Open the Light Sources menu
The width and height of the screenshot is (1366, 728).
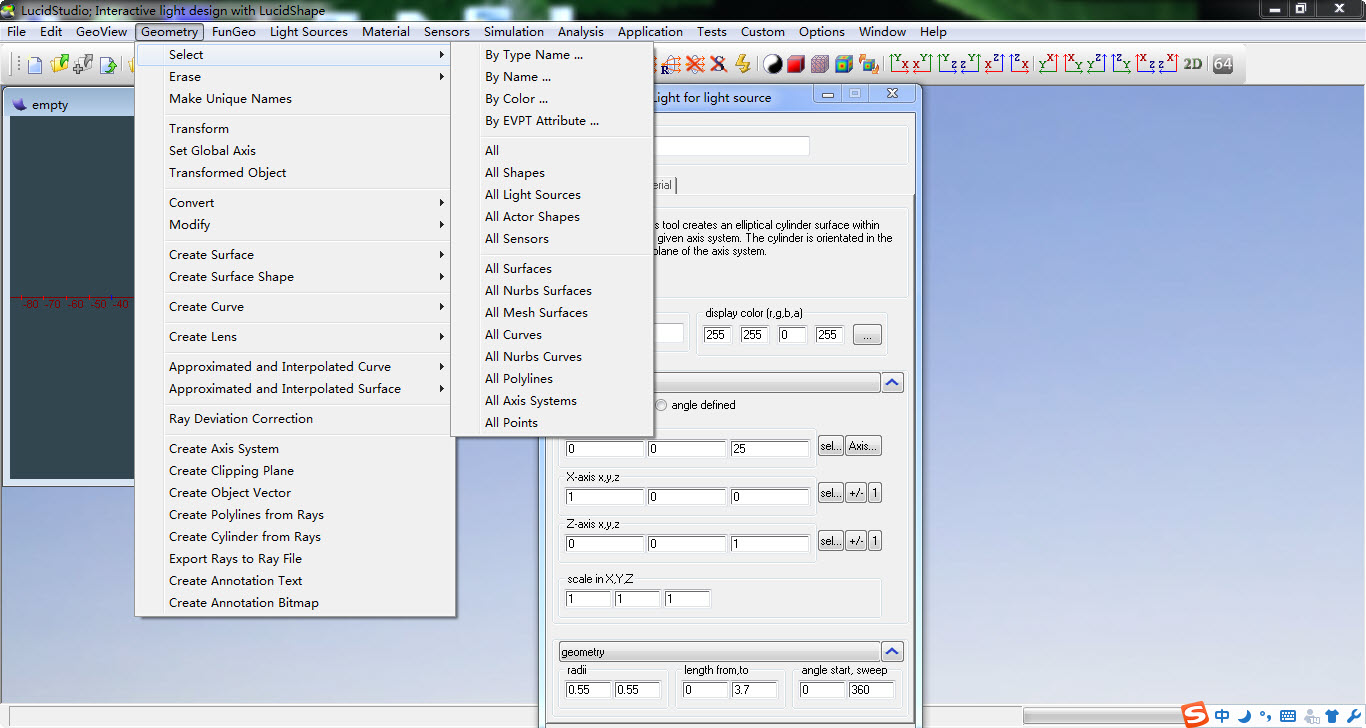point(309,32)
